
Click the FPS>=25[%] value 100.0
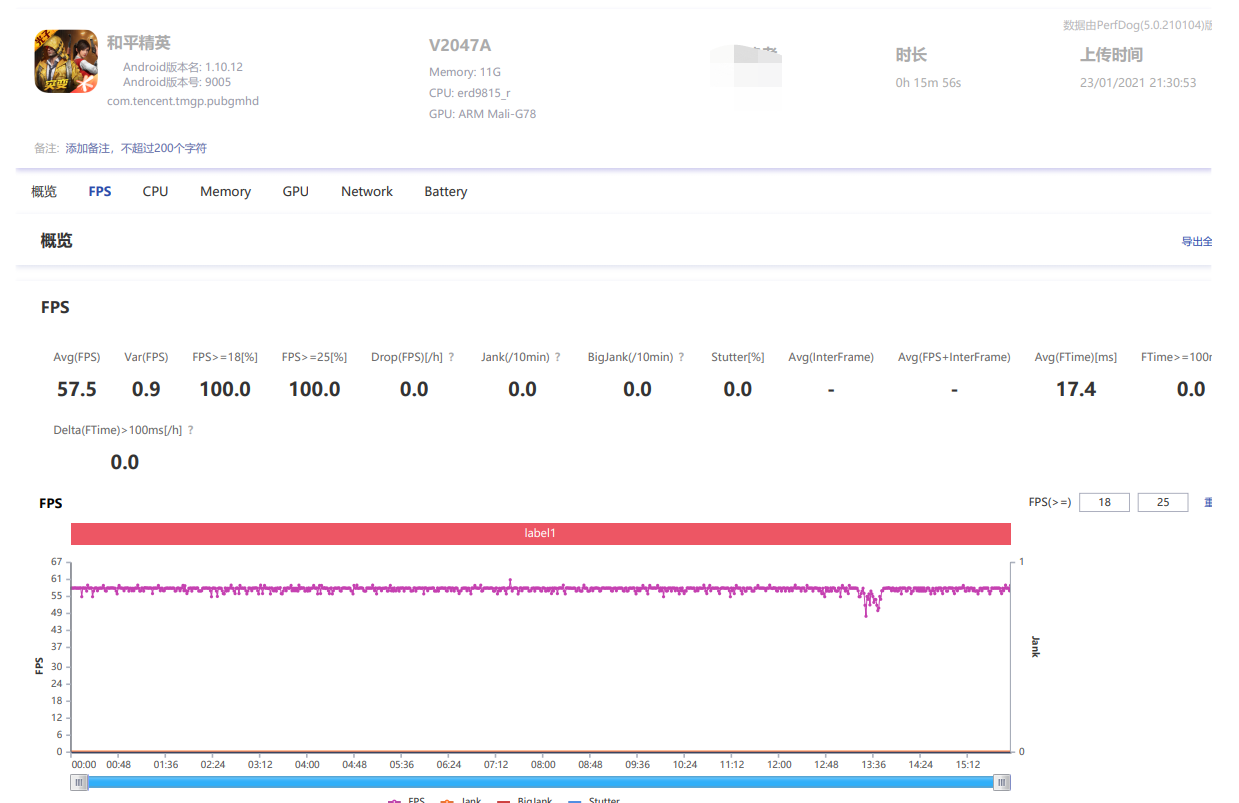(x=315, y=389)
